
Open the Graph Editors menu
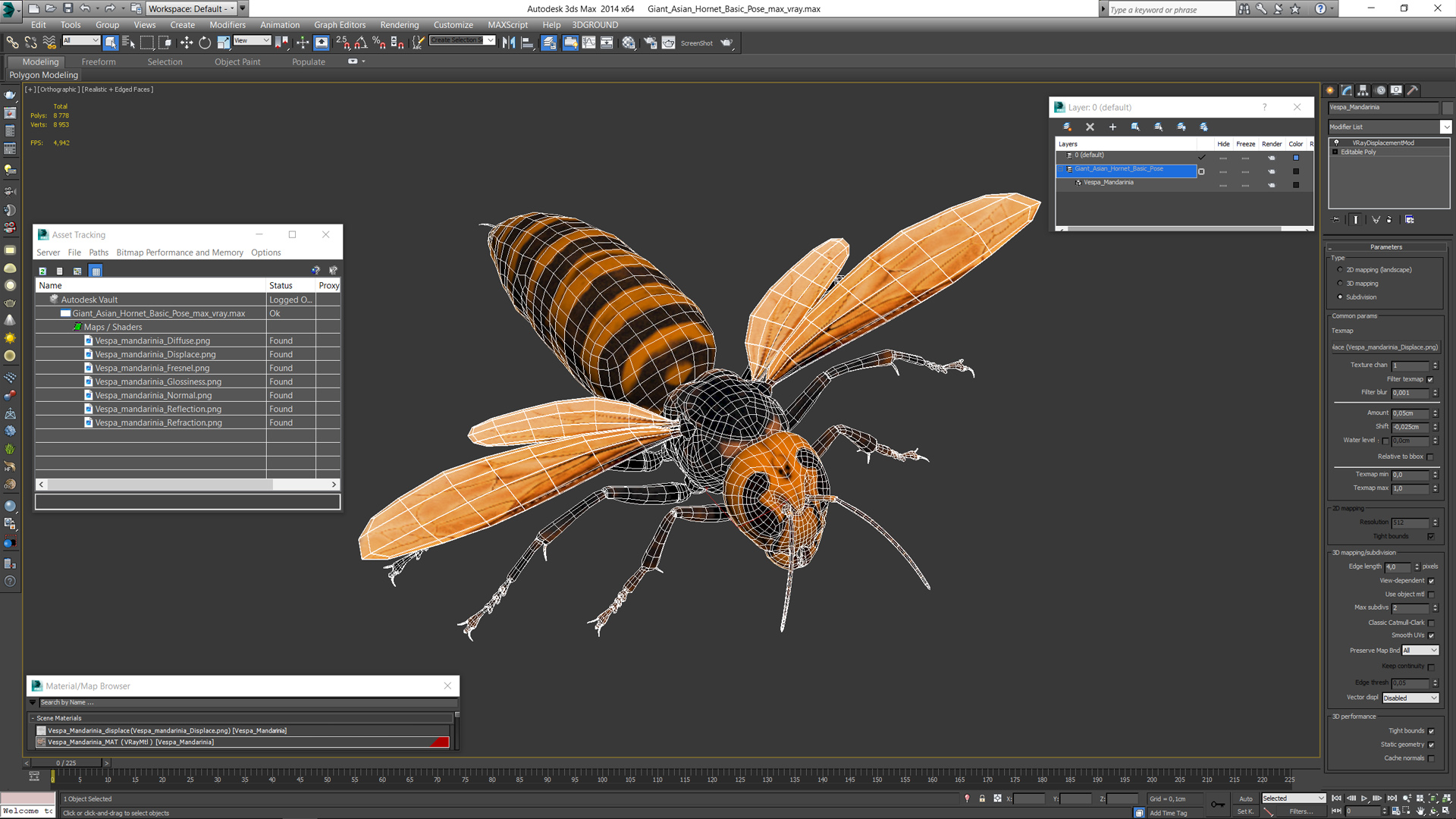(340, 24)
